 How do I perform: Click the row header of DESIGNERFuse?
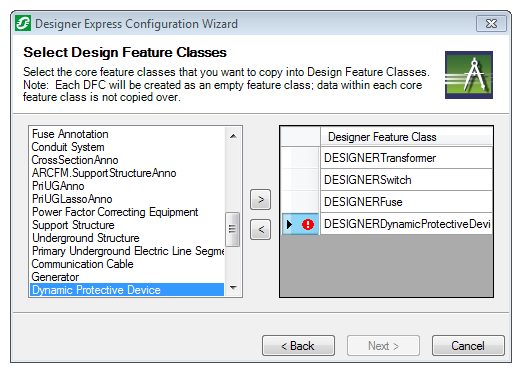pyautogui.click(x=300, y=202)
